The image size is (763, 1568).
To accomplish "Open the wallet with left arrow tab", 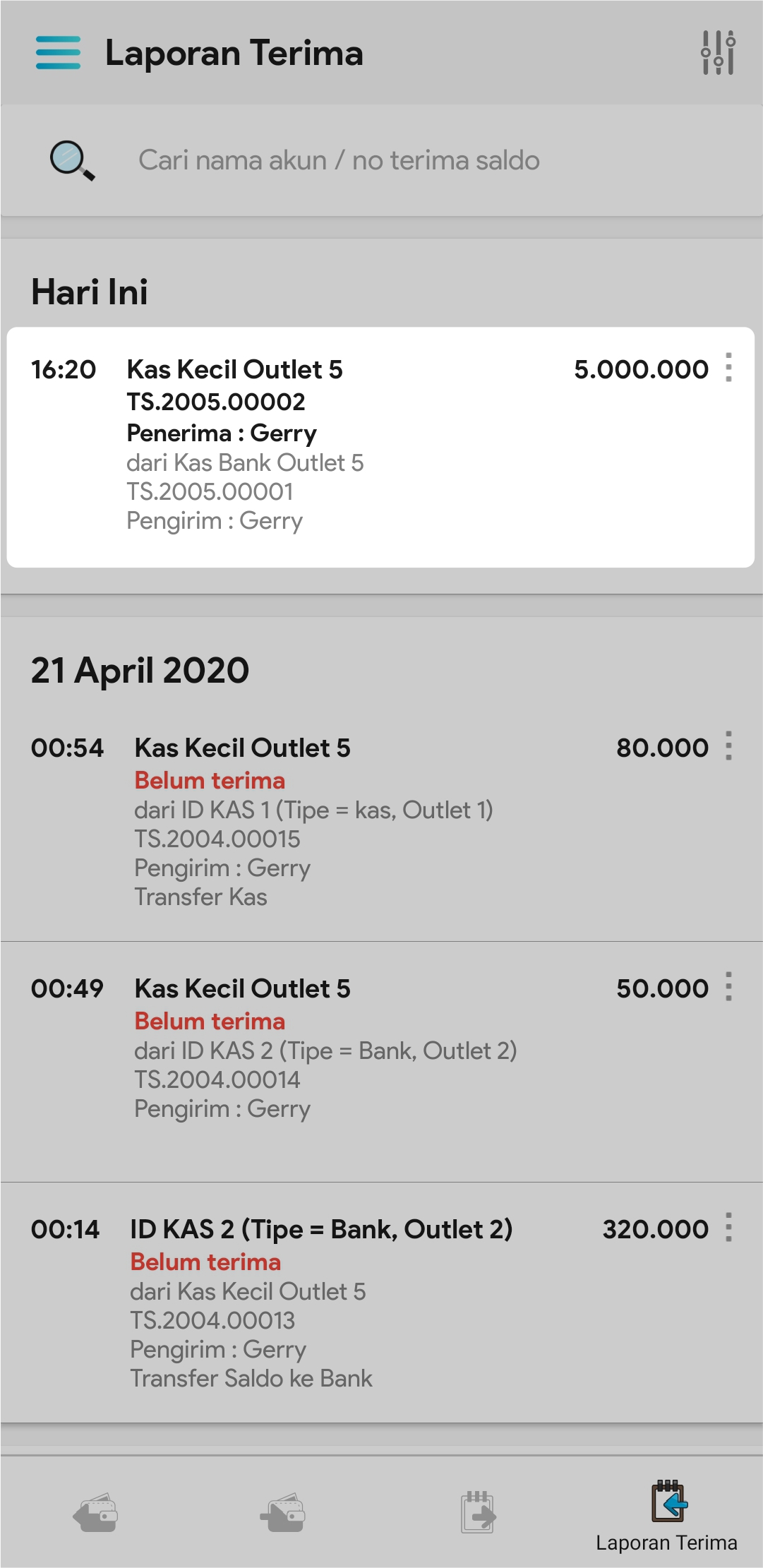I will coord(95,1514).
